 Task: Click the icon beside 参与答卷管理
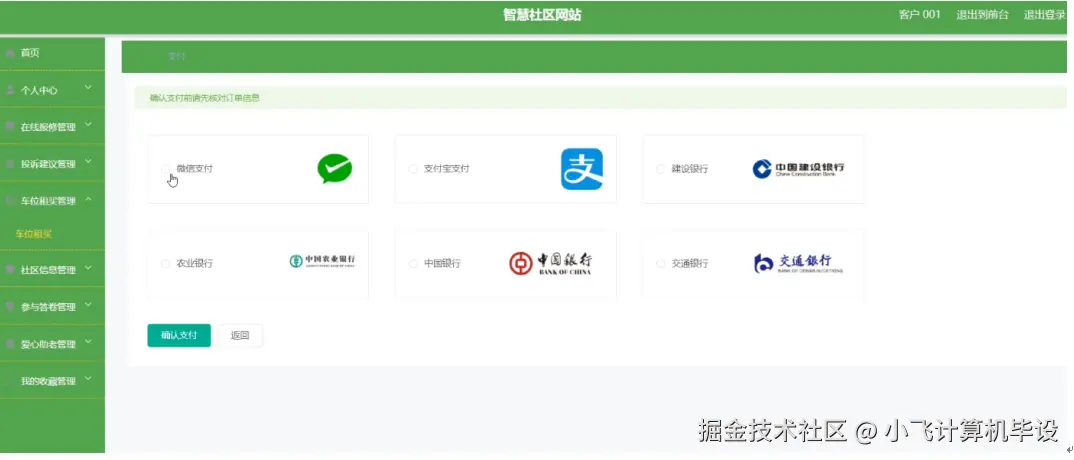[x=10, y=307]
